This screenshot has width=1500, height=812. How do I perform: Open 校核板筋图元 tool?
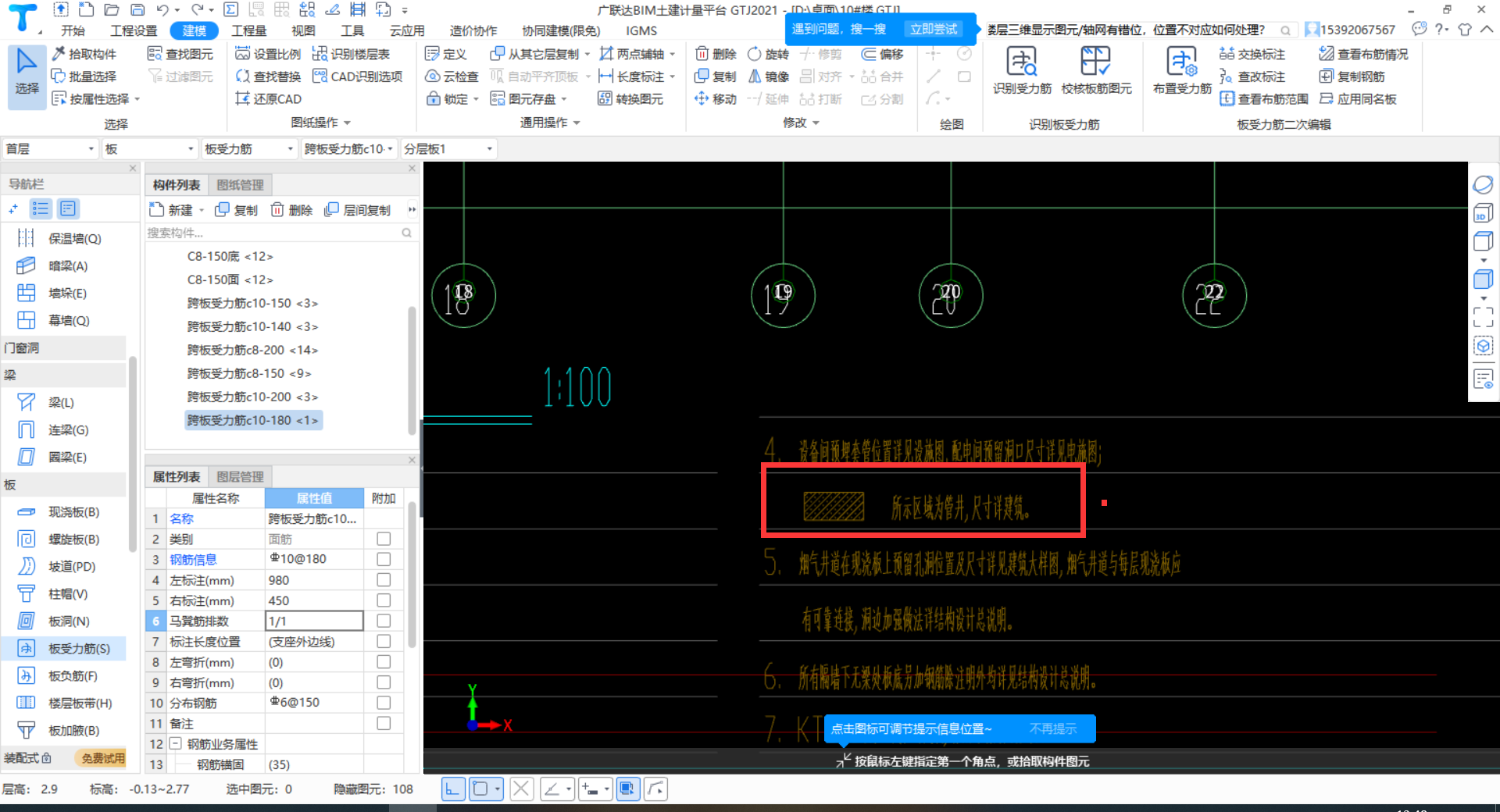tap(1096, 70)
